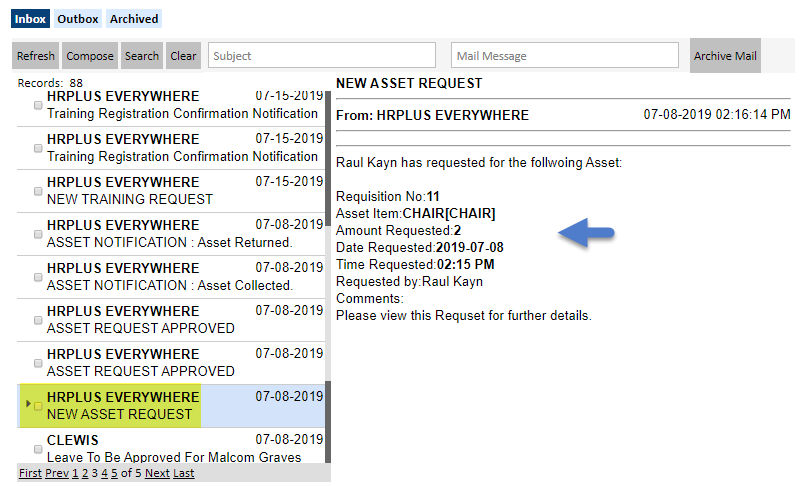Image resolution: width=808 pixels, height=486 pixels.
Task: Go to Last page link
Action: pos(183,473)
